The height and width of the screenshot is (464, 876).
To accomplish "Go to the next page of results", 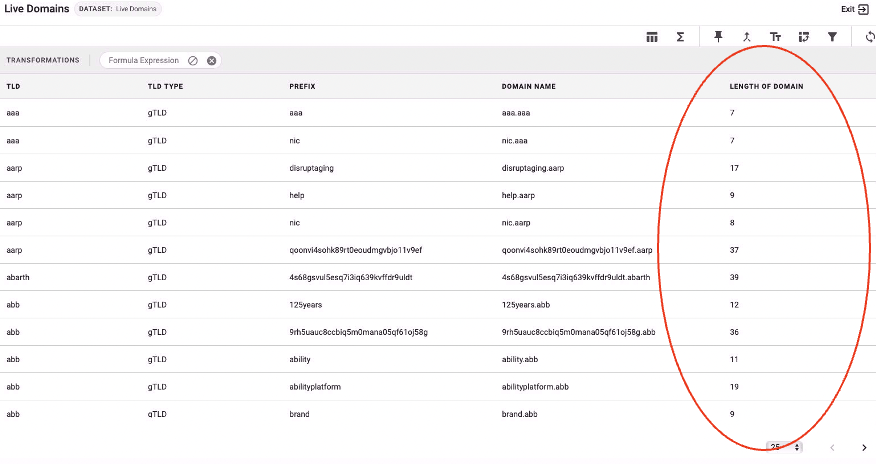I will [x=864, y=447].
